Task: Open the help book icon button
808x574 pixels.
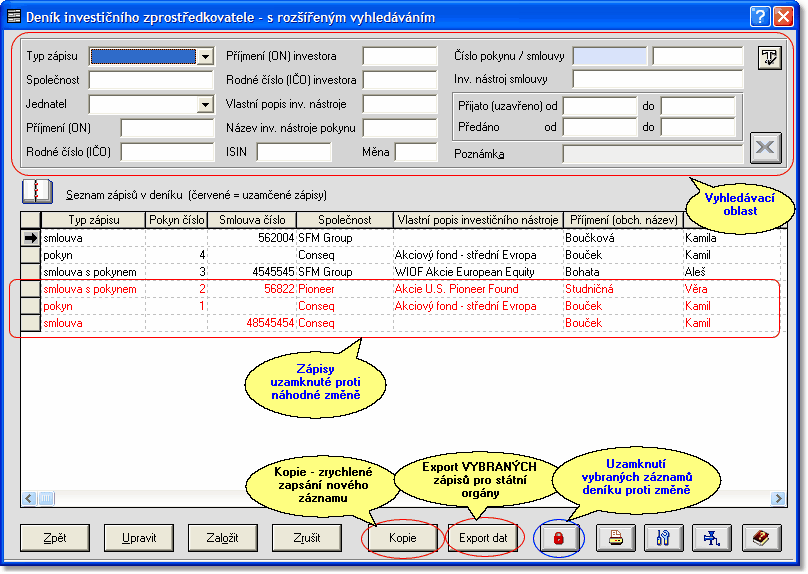Action: 761,538
